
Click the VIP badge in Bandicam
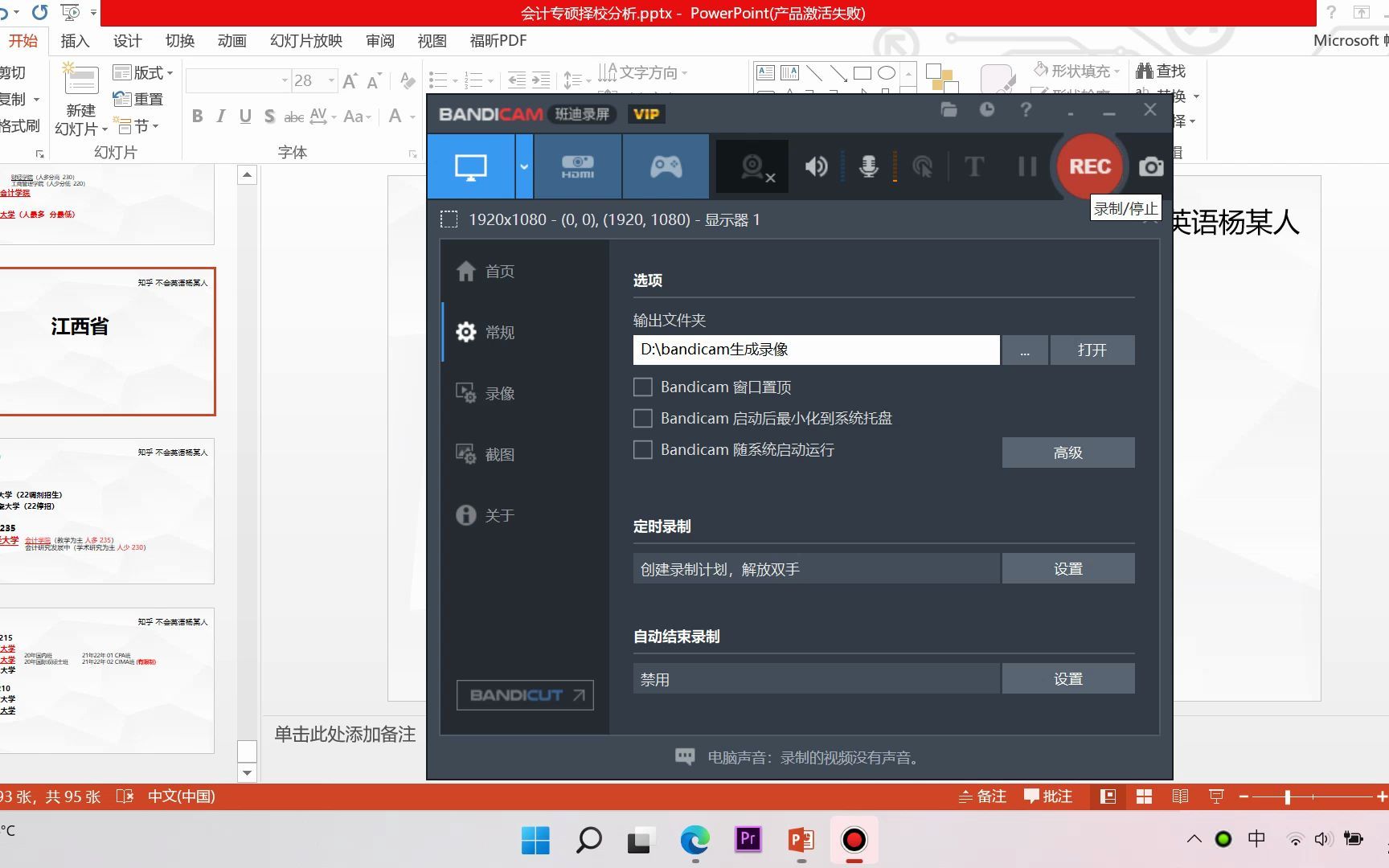pyautogui.click(x=646, y=114)
